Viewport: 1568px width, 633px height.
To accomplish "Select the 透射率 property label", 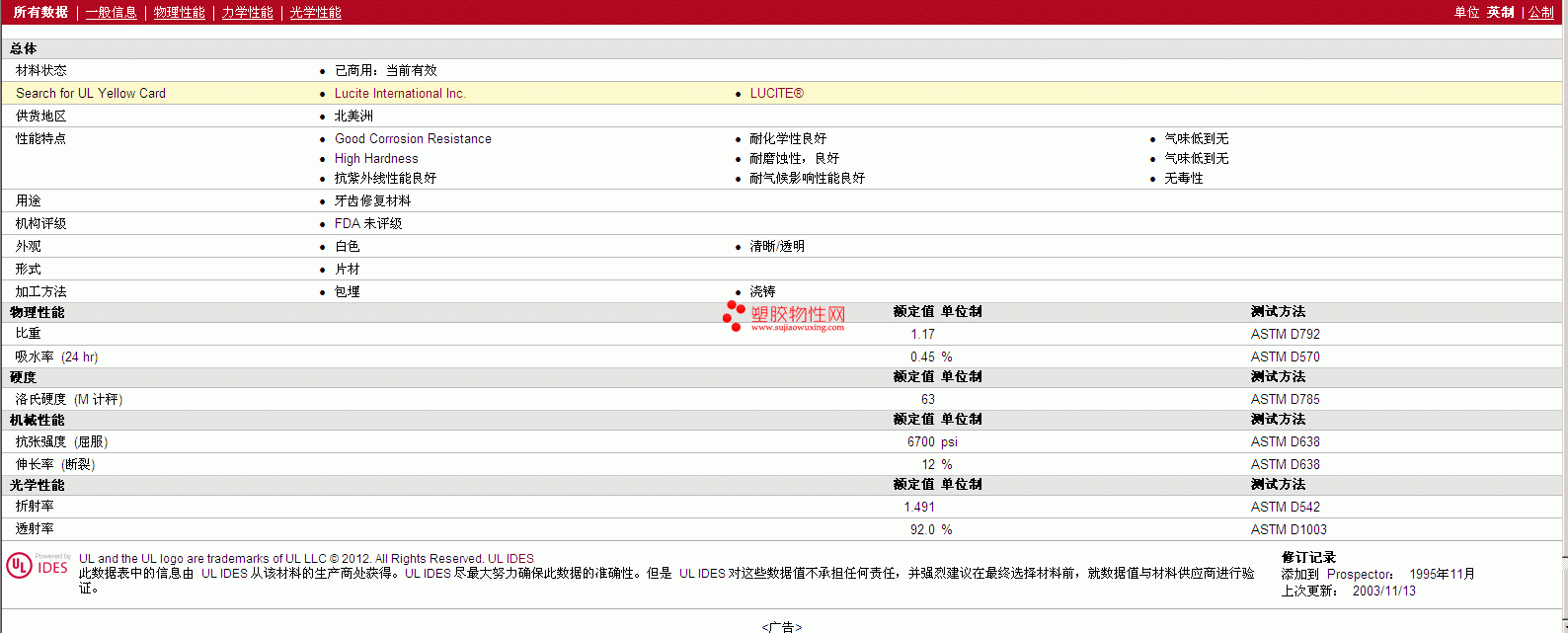I will coord(35,529).
